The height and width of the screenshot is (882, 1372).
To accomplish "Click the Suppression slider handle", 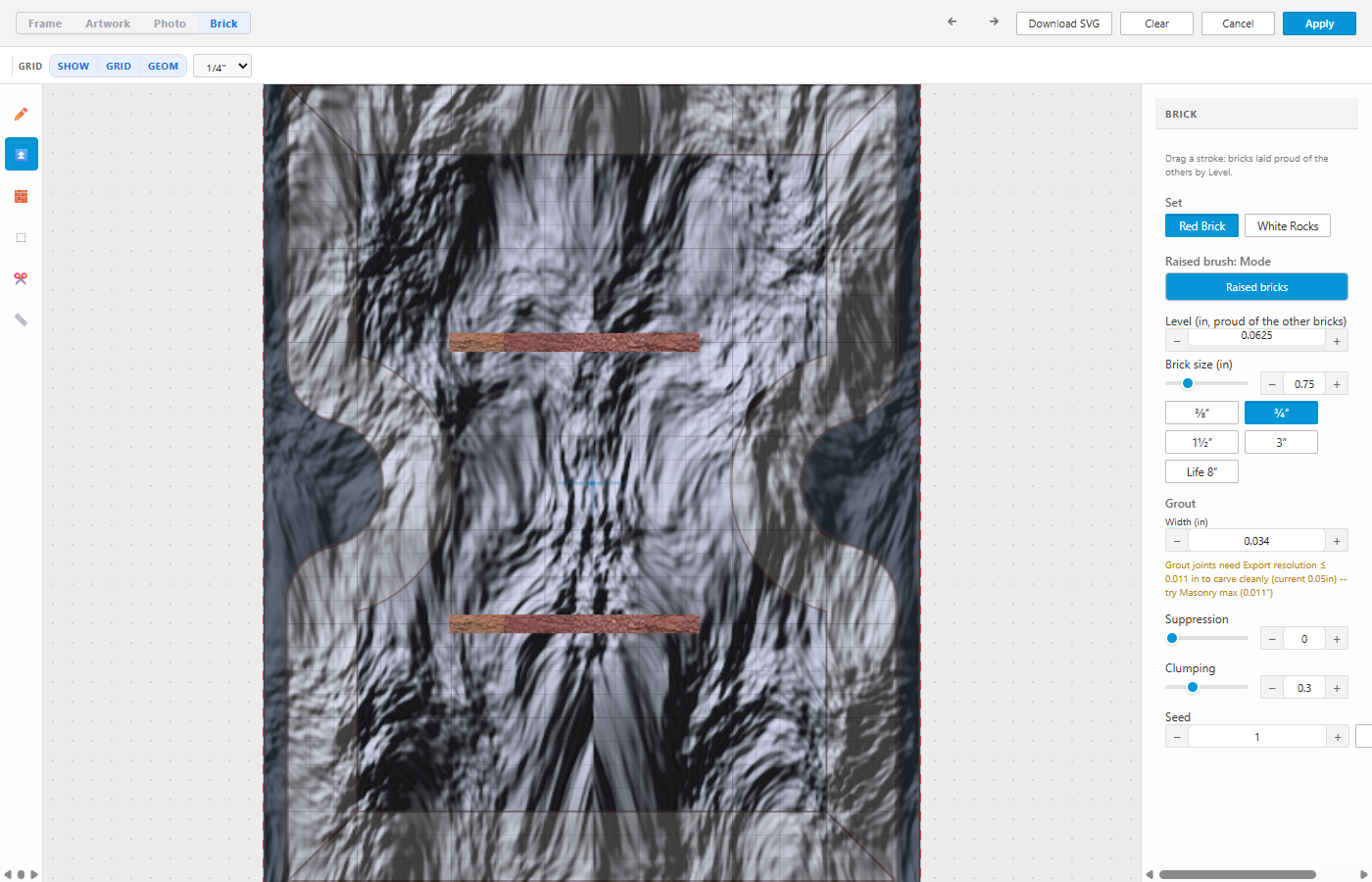I will 1172,638.
